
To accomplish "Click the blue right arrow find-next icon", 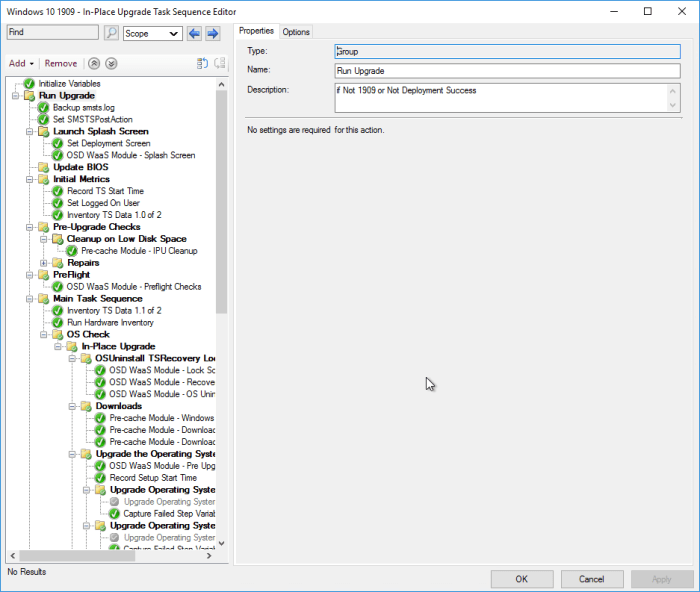I will (212, 33).
